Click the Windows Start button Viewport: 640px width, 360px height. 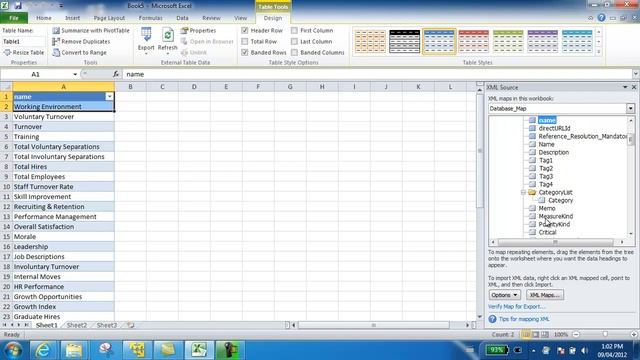click(x=13, y=350)
